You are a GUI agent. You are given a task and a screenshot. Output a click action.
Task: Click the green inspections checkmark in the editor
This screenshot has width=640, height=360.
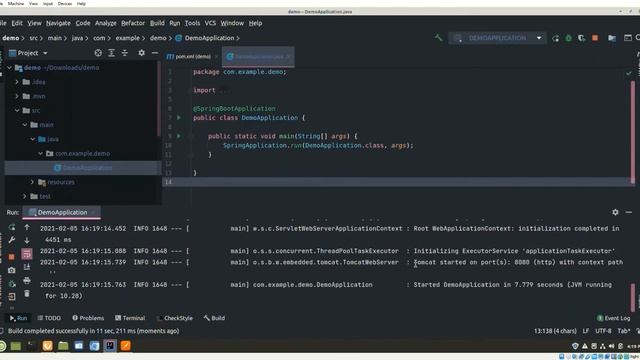coord(629,73)
